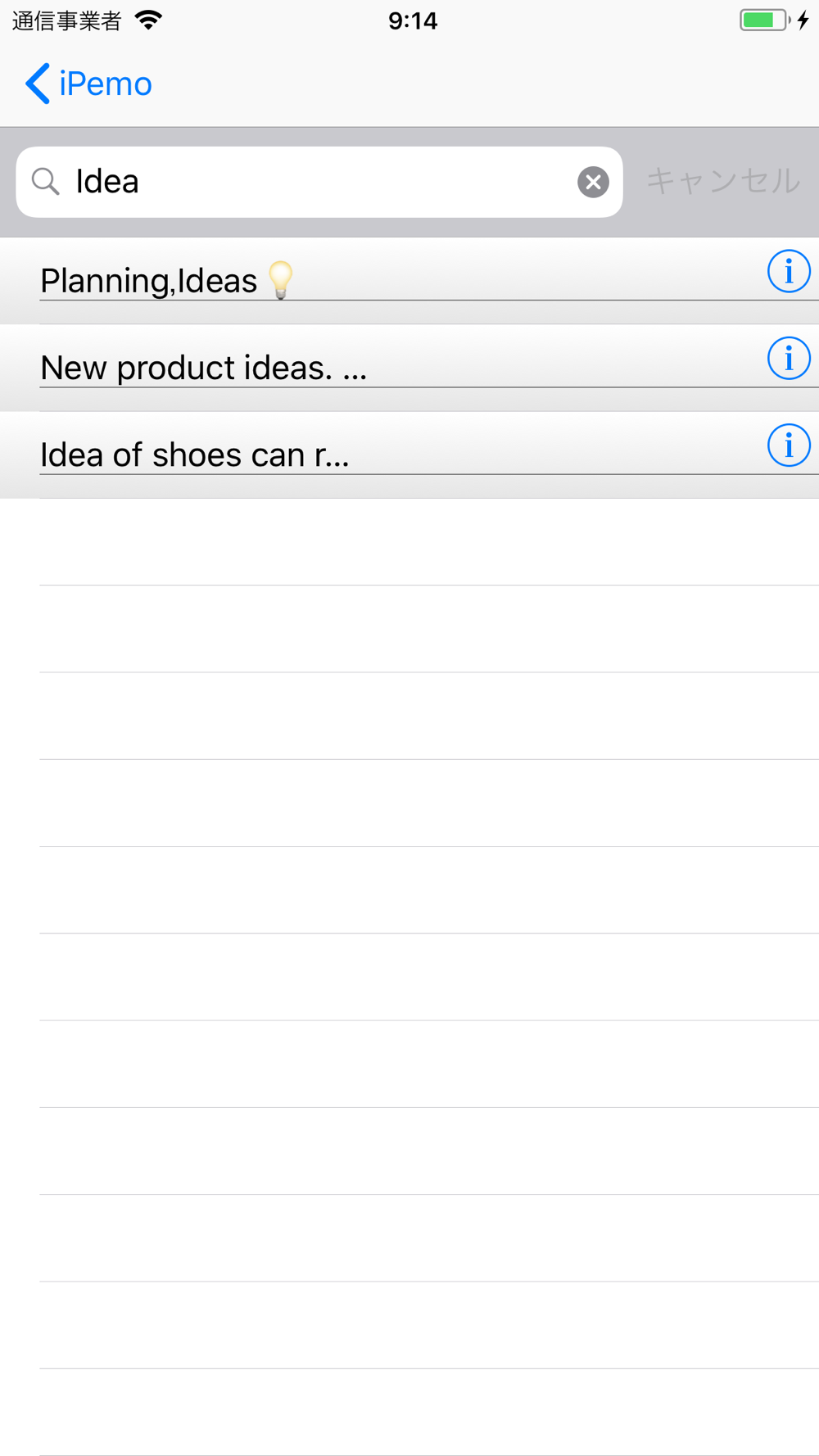Tap the キャンセル cancel button

tap(723, 181)
